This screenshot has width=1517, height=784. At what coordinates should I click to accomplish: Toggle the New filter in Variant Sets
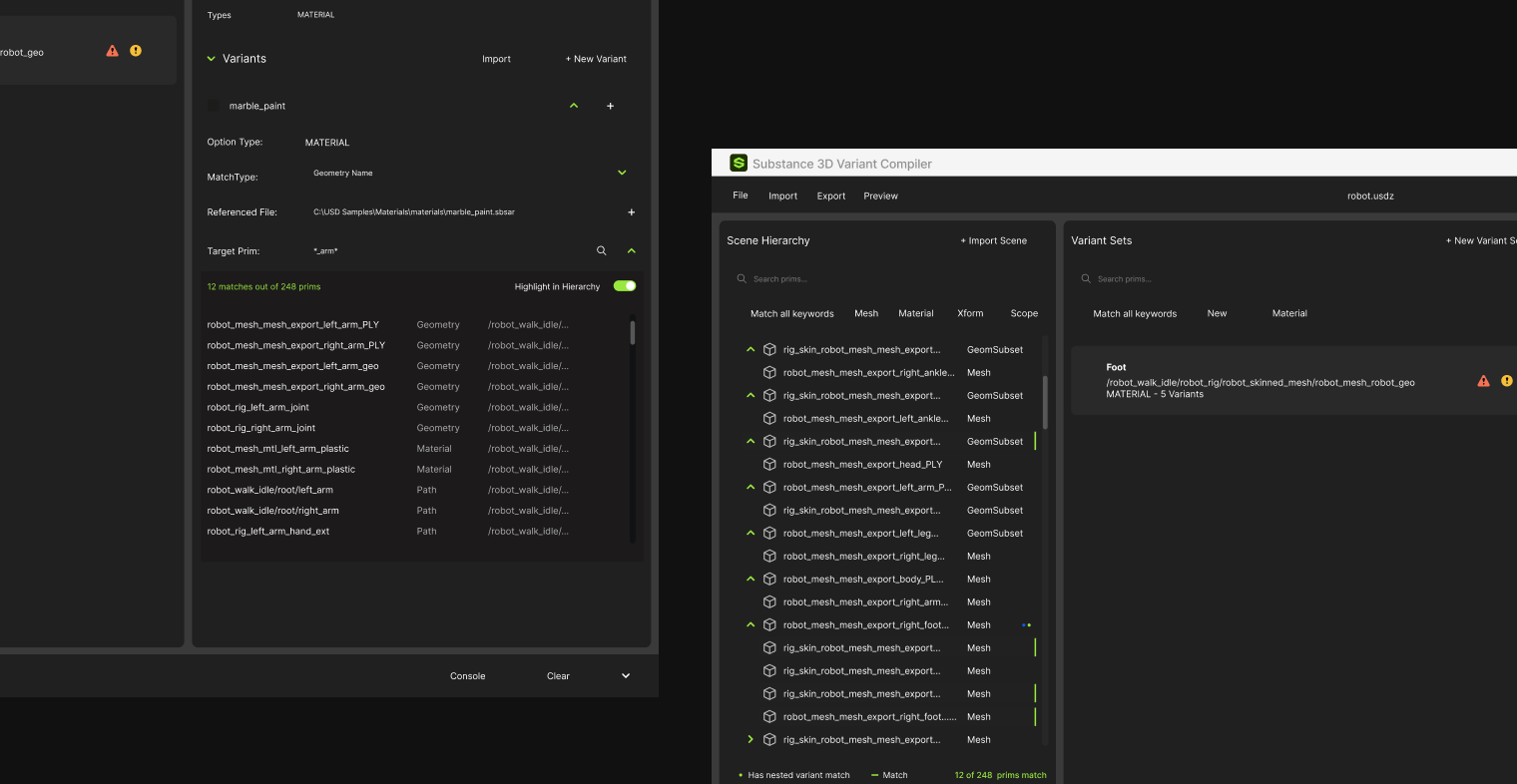click(1217, 313)
